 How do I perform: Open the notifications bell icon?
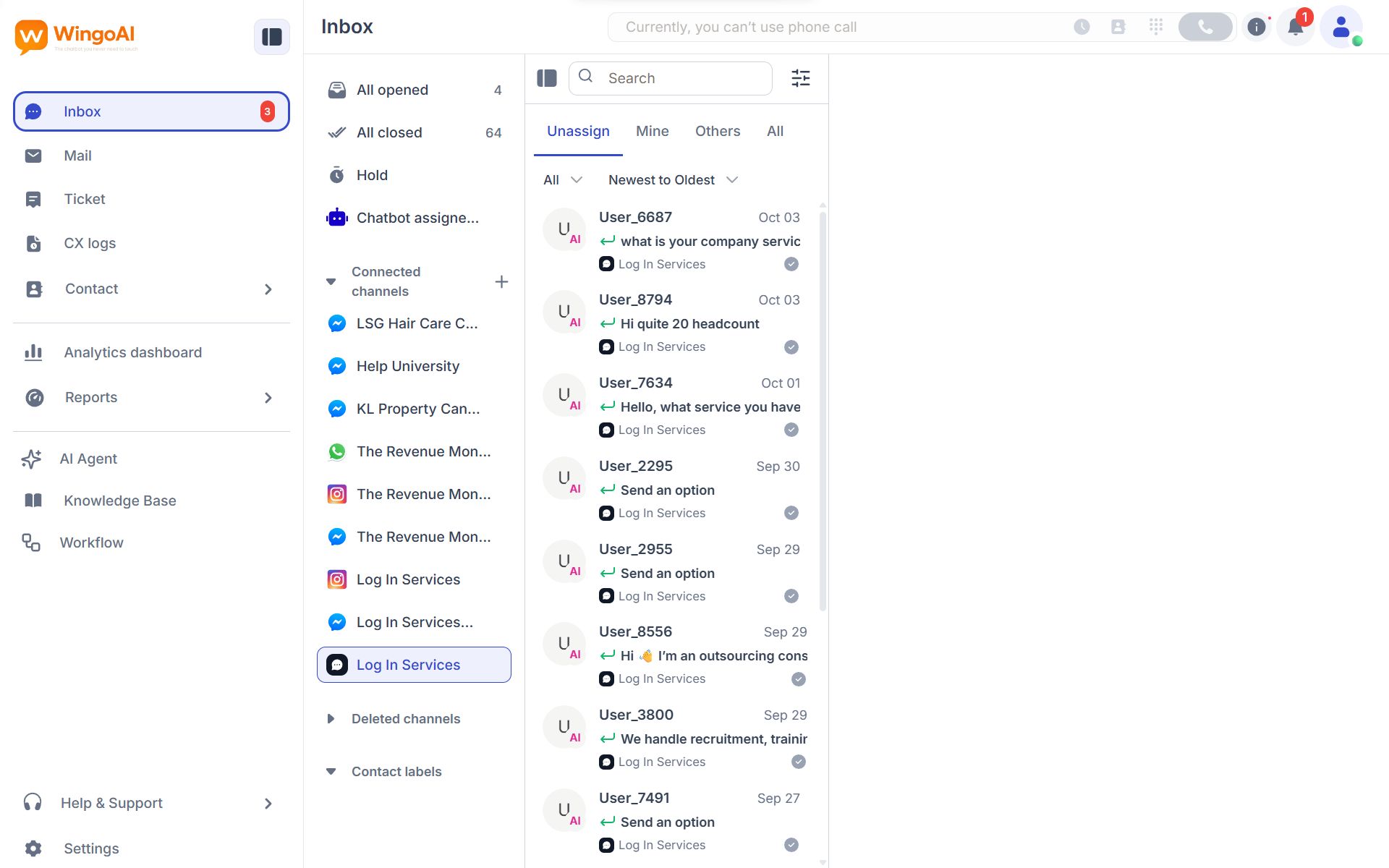1295,27
